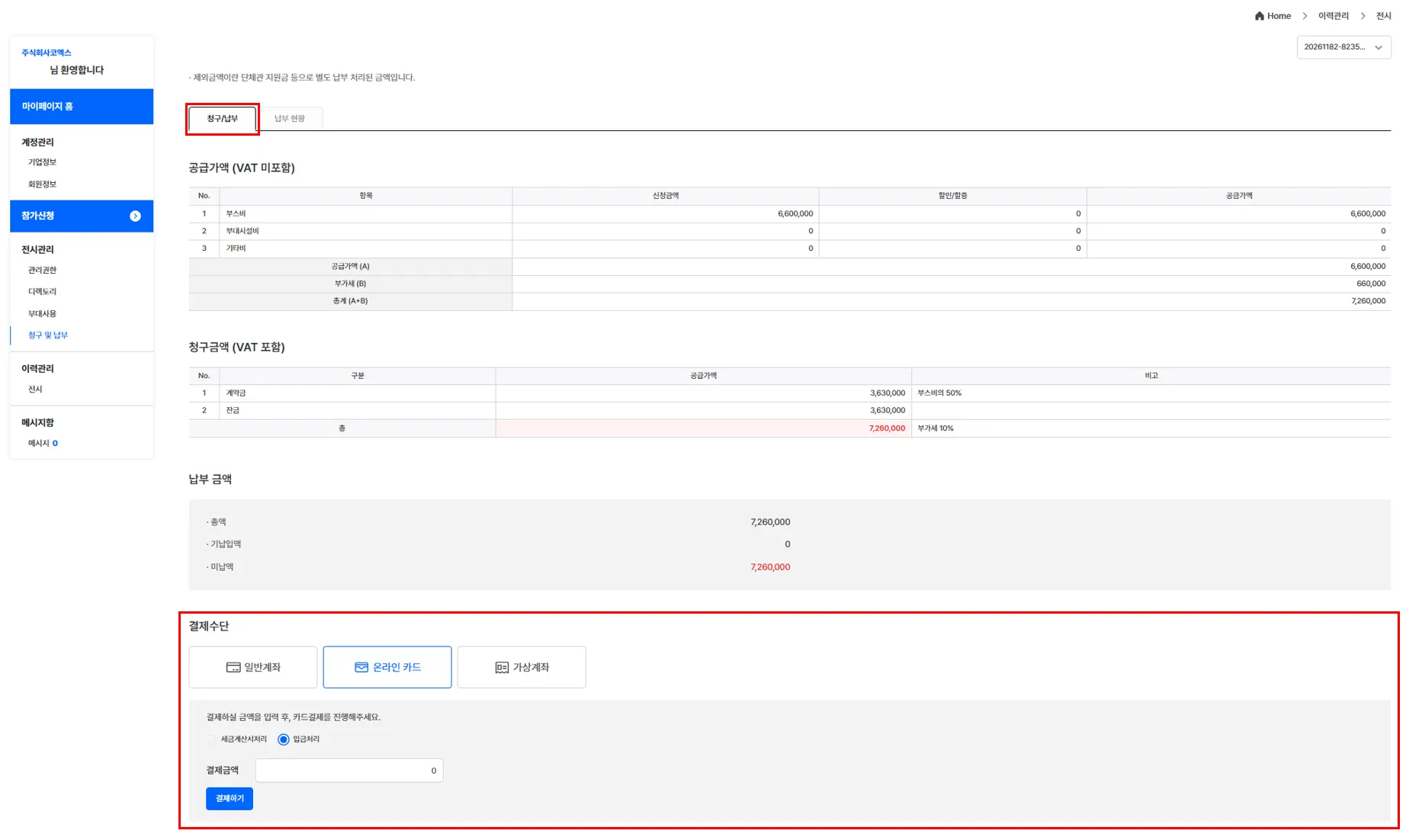Viewport: 1406px width, 840px height.
Task: Click the 총계 (A+B) row label
Action: (x=350, y=301)
